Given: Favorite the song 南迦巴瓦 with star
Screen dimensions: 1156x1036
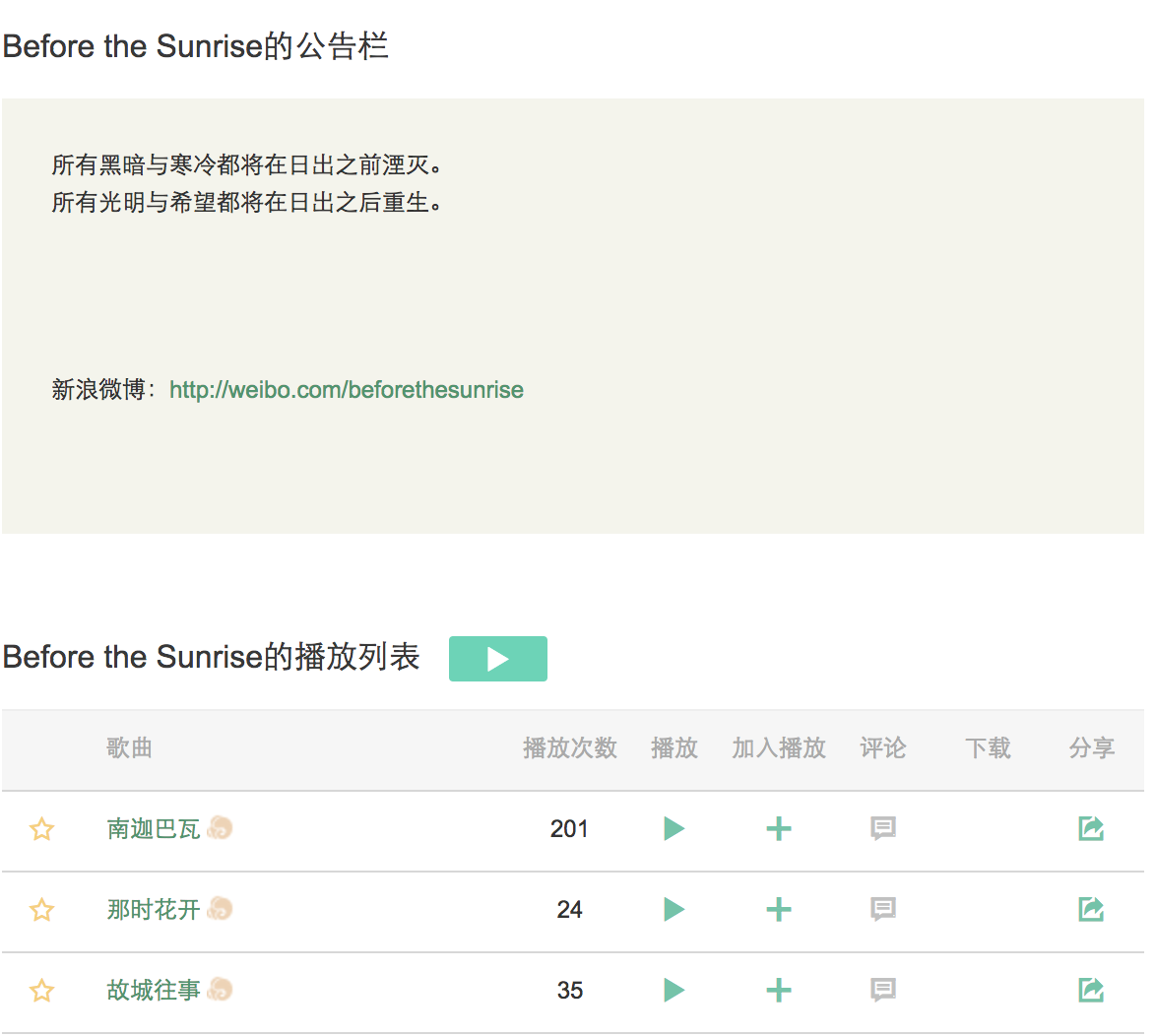Looking at the screenshot, I should 41,829.
